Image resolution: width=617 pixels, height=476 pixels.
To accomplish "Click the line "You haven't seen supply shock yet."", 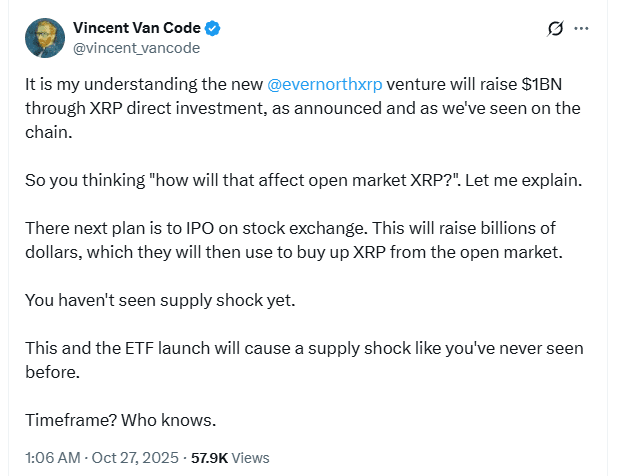I will click(160, 301).
